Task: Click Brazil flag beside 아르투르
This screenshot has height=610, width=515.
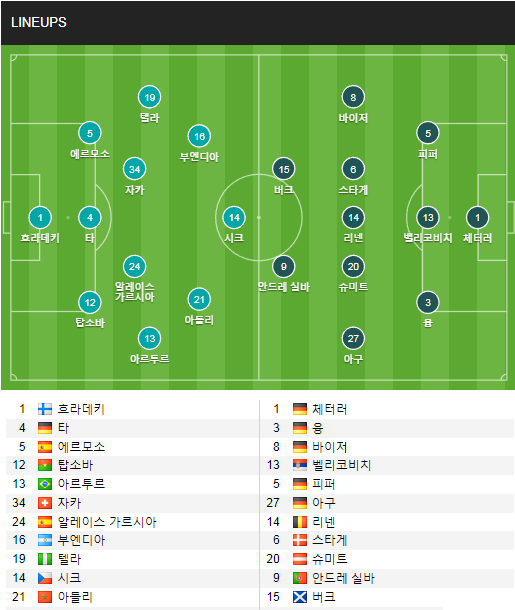Action: [x=45, y=484]
